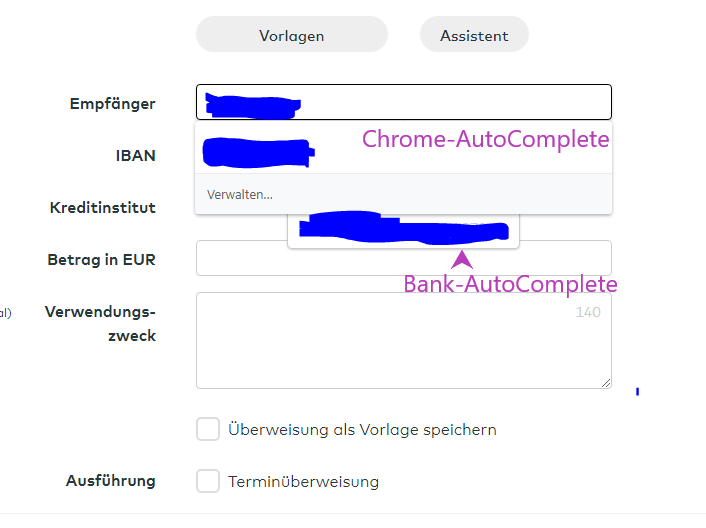Enable the save-as-Vorlage checkbox
This screenshot has width=706, height=528.
tap(208, 429)
